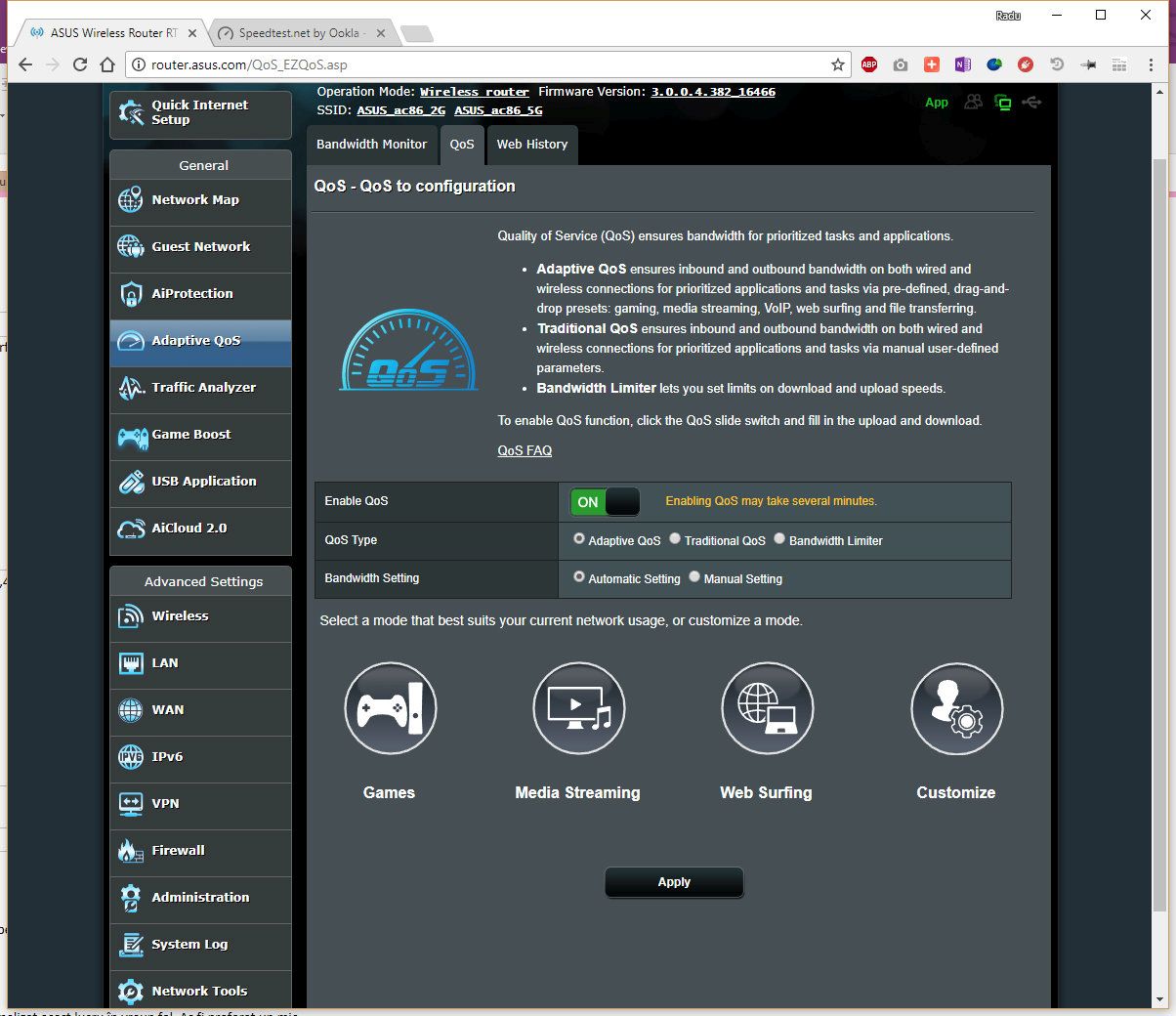Open System Log icon
This screenshot has width=1176, height=1016.
(131, 945)
